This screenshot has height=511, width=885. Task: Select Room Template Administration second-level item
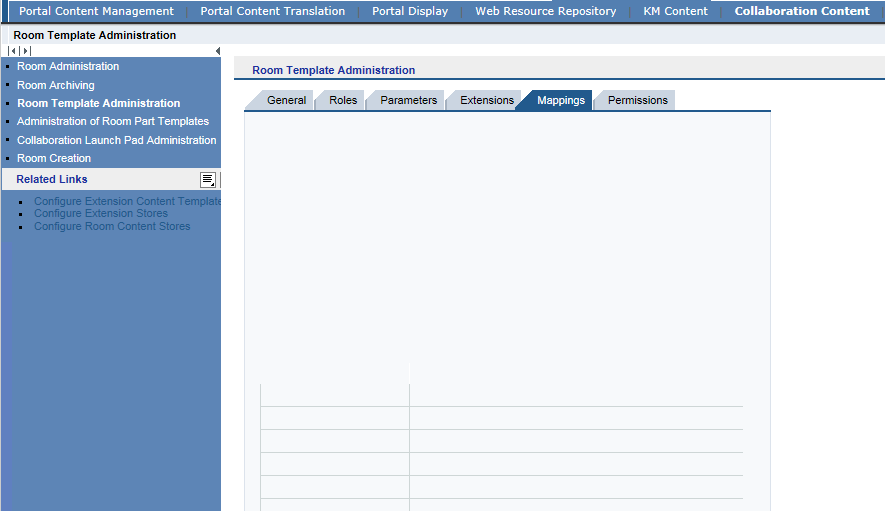point(95,35)
